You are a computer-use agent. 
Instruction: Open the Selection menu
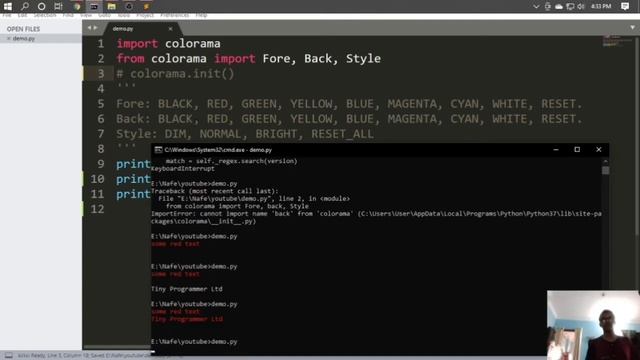click(45, 15)
